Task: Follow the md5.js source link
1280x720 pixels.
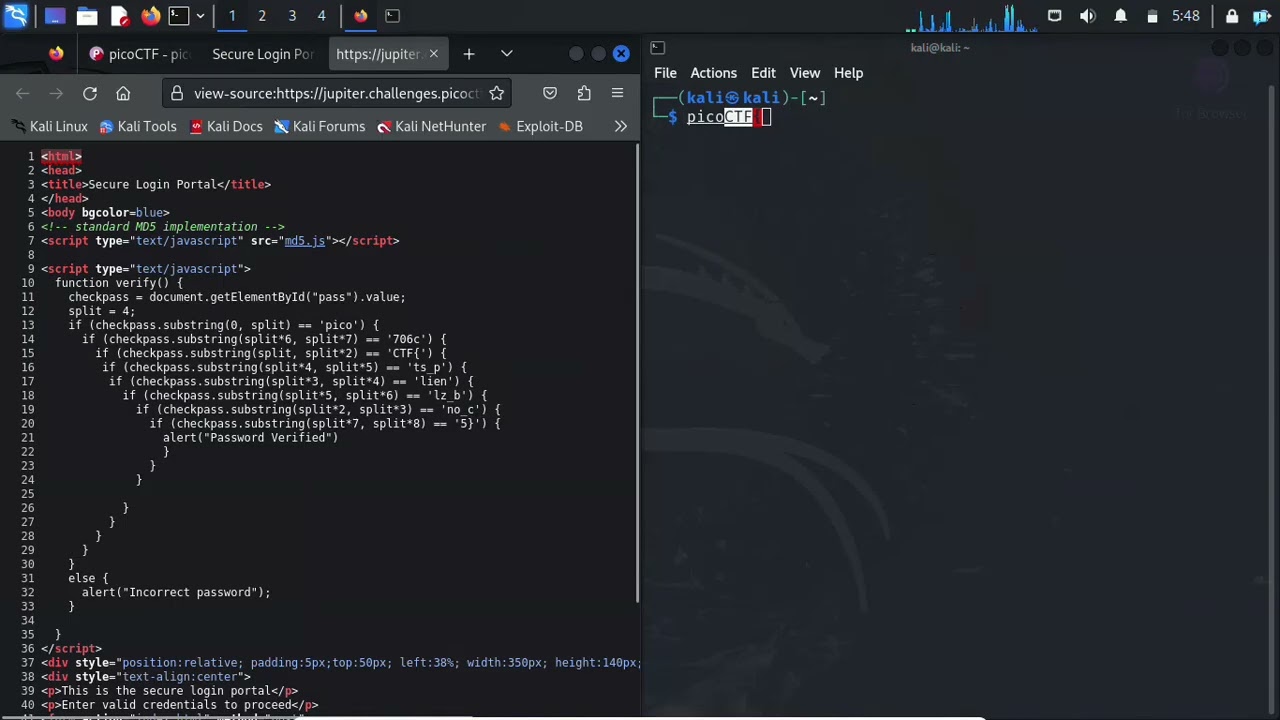Action: click(304, 241)
